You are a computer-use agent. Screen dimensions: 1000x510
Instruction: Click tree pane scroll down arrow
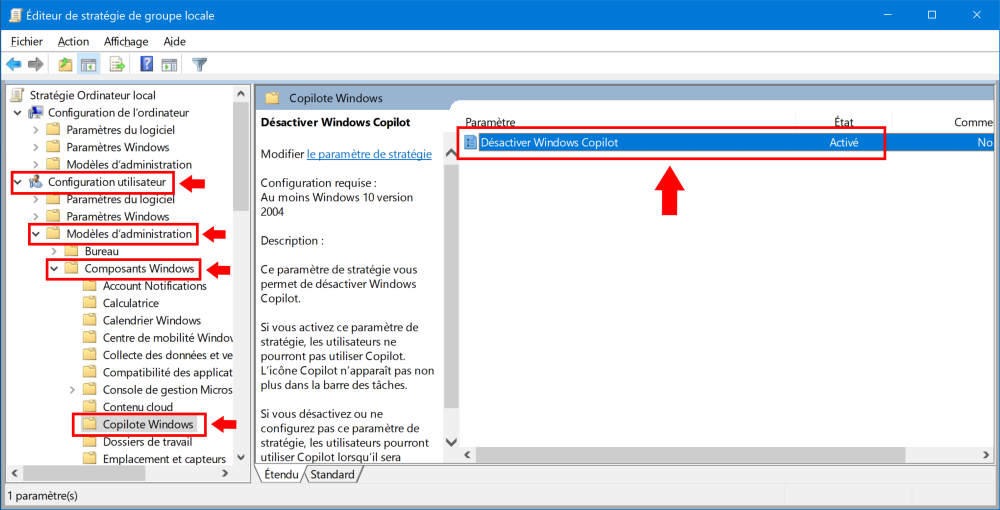pos(241,458)
